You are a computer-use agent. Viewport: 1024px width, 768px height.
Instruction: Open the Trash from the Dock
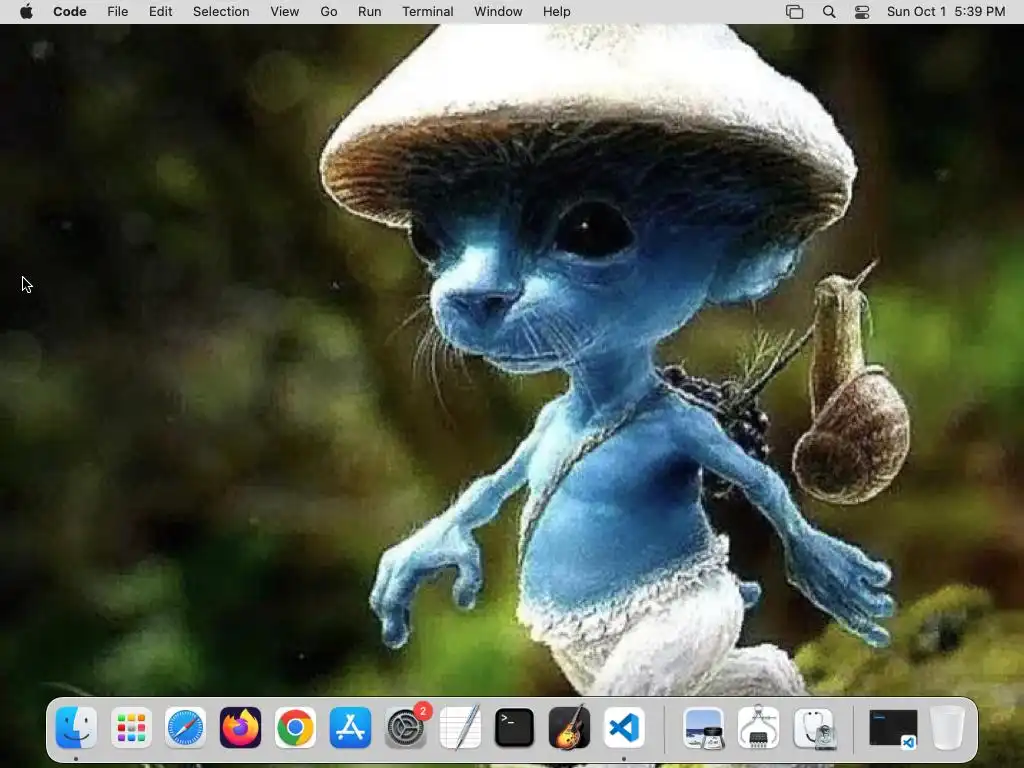[x=947, y=728]
